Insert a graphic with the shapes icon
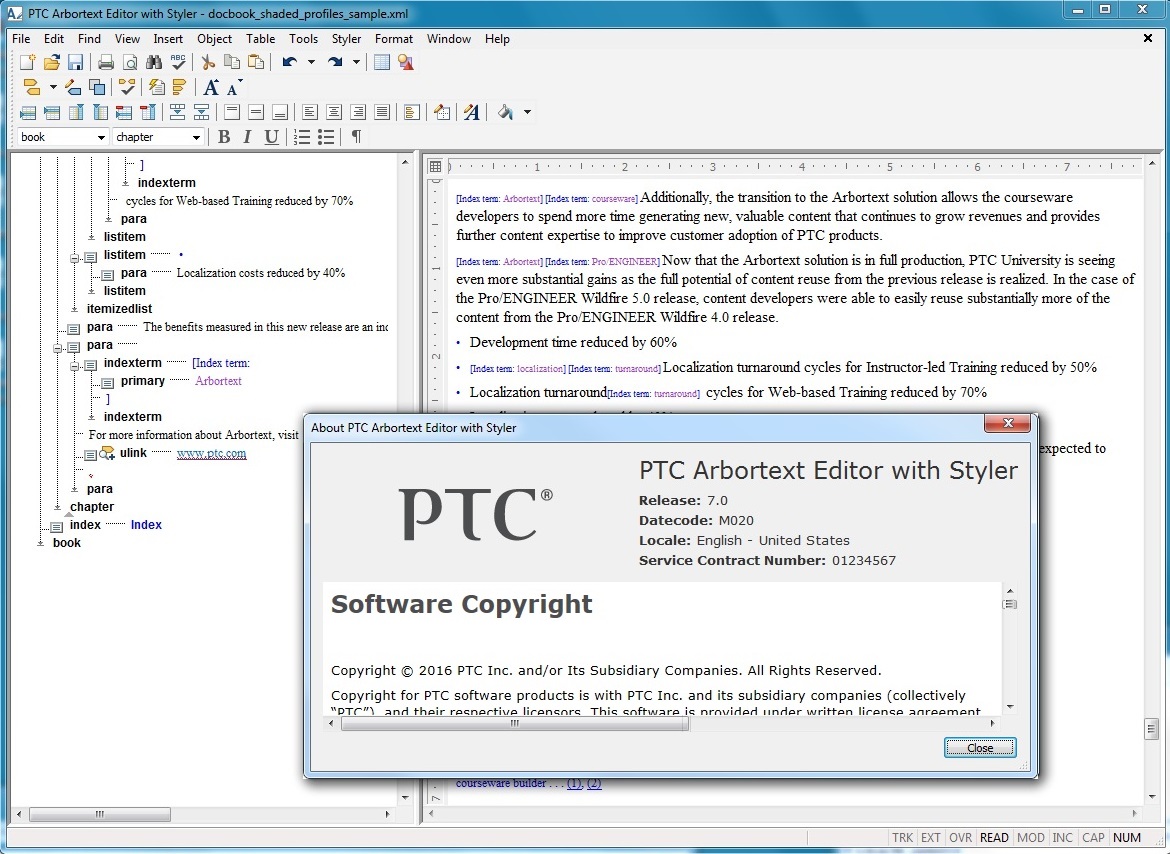This screenshot has height=854, width=1170. point(406,63)
